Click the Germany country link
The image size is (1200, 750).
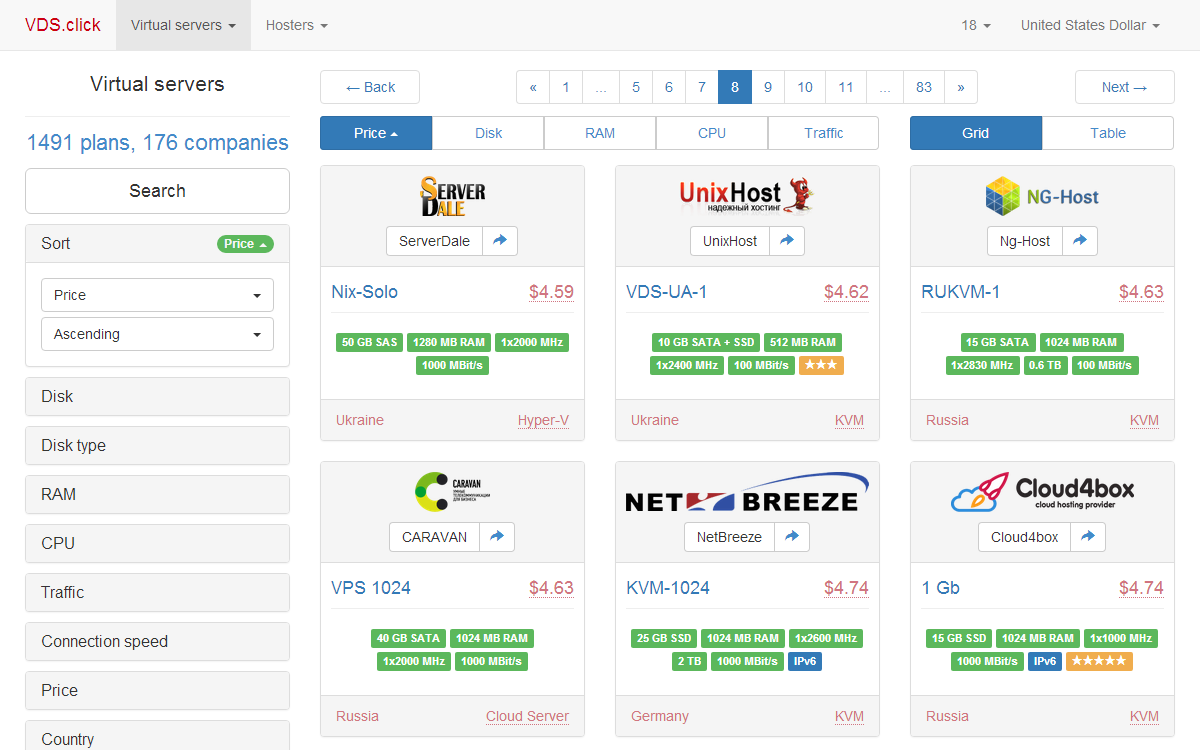pos(660,716)
